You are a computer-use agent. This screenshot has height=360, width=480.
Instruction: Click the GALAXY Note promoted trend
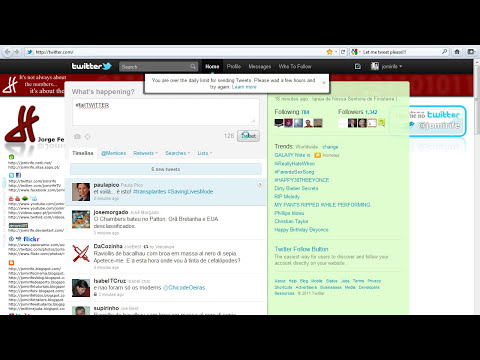[292, 155]
